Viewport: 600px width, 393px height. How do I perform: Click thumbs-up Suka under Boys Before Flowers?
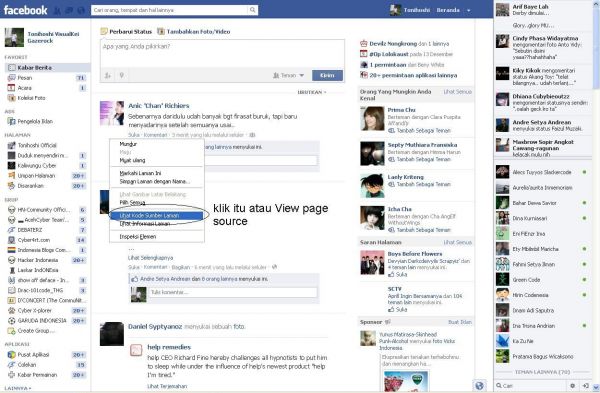tap(398, 274)
